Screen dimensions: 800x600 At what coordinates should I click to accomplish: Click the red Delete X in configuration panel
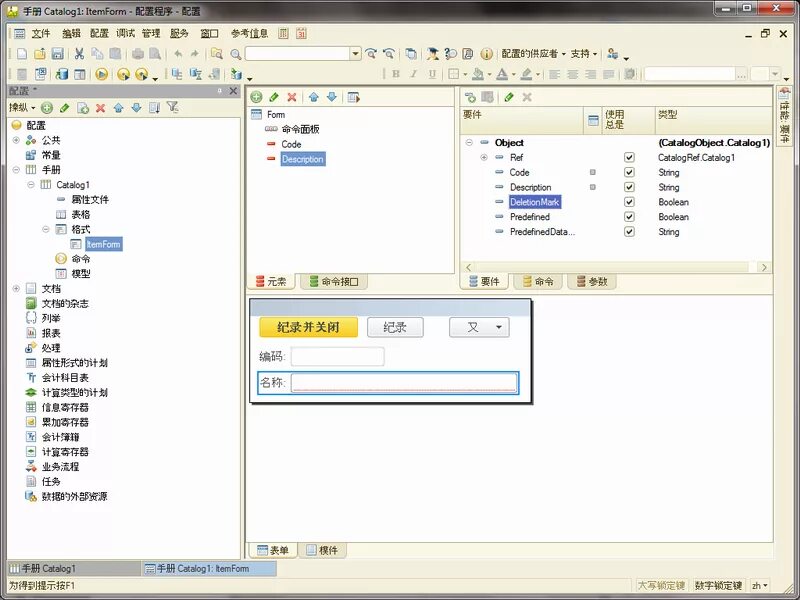pyautogui.click(x=101, y=108)
